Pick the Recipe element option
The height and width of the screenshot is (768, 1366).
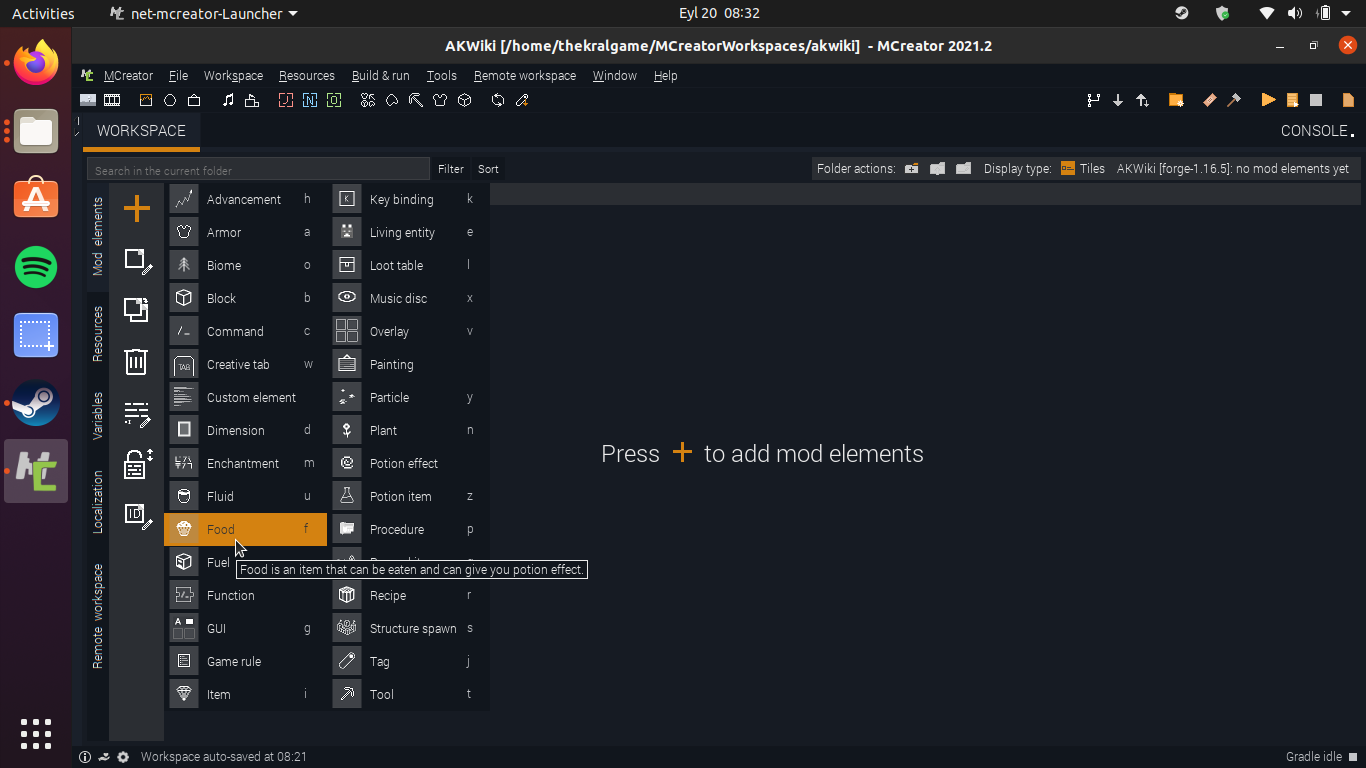[x=408, y=595]
